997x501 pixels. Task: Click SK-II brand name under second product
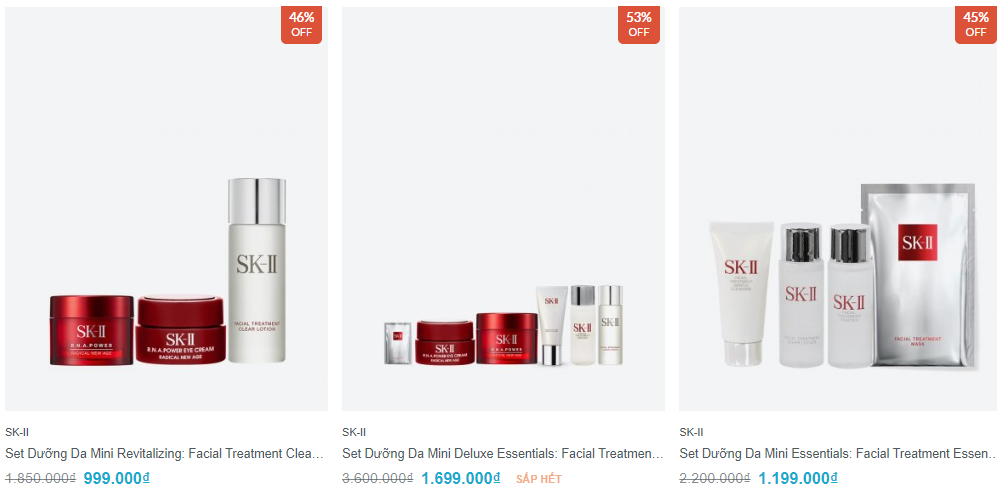[x=354, y=432]
